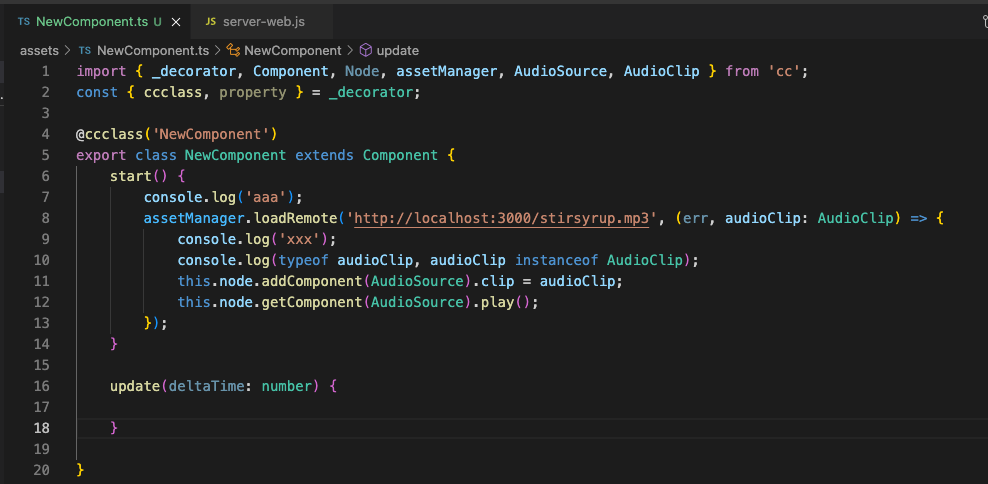Viewport: 988px width, 484px height.
Task: Expand the update breadcrumb symbol
Action: 398,50
